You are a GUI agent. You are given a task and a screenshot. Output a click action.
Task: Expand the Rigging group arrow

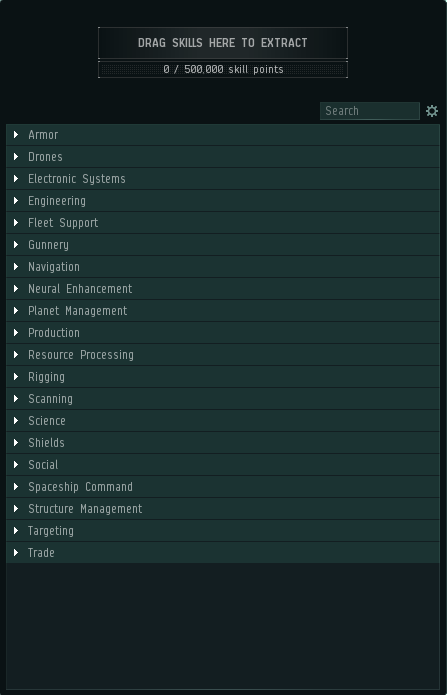tap(16, 377)
